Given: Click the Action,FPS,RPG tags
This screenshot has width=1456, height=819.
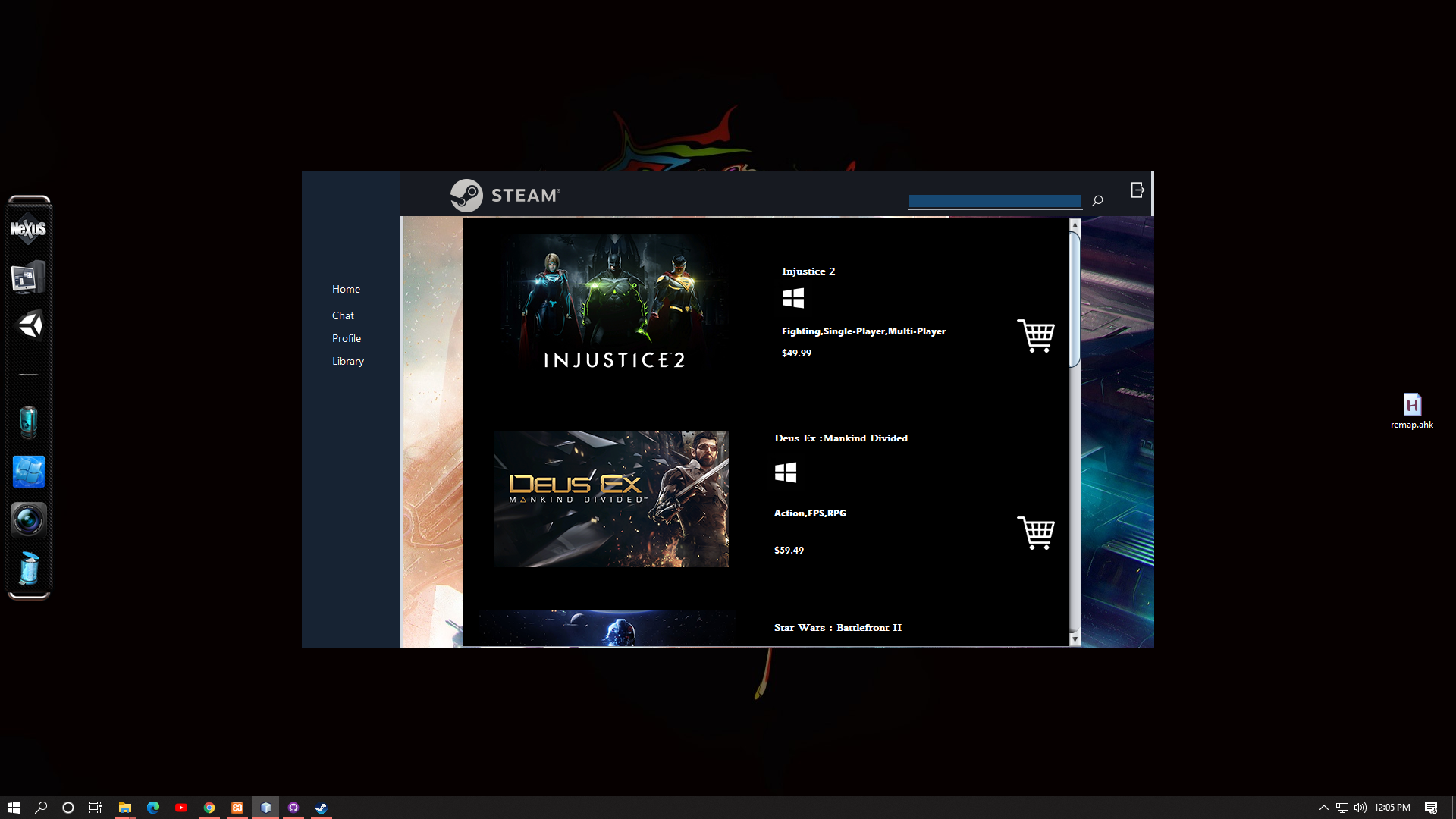Looking at the screenshot, I should tap(810, 513).
